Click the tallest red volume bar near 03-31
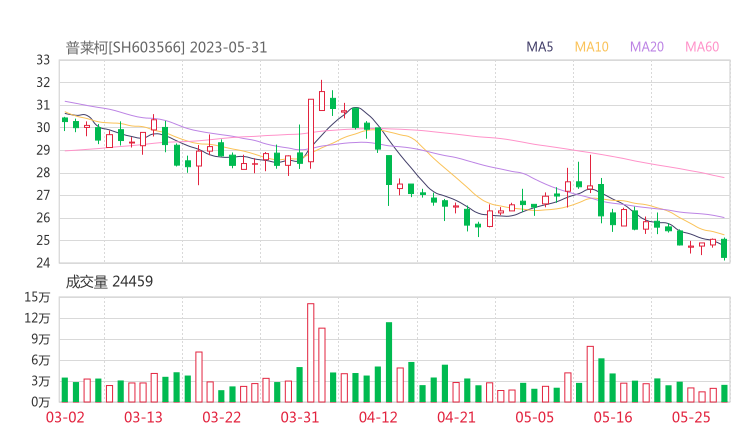The width and height of the screenshot is (740, 440). tap(311, 353)
